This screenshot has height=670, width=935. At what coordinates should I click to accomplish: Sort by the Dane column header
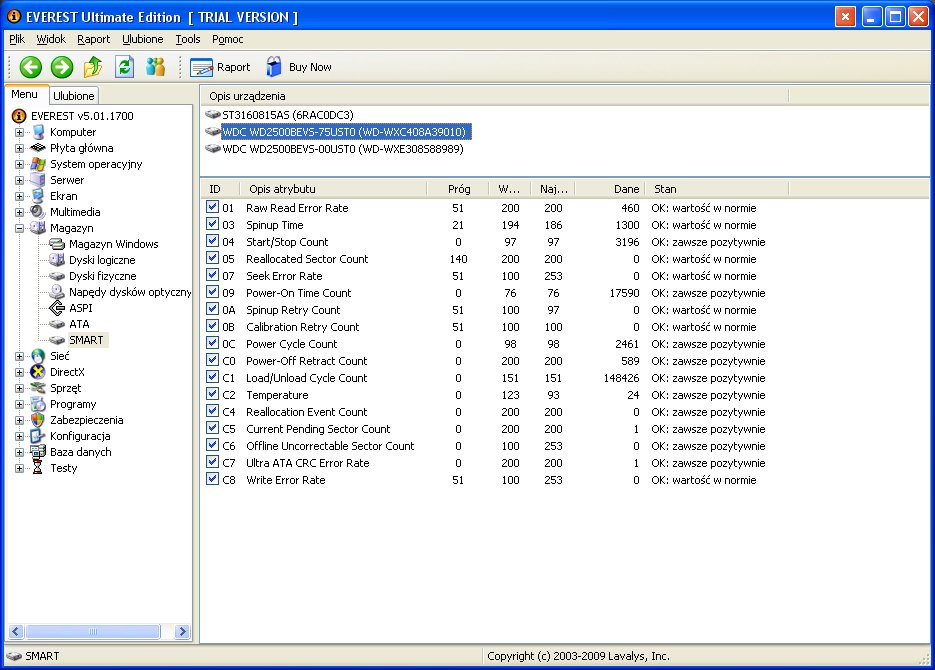608,189
